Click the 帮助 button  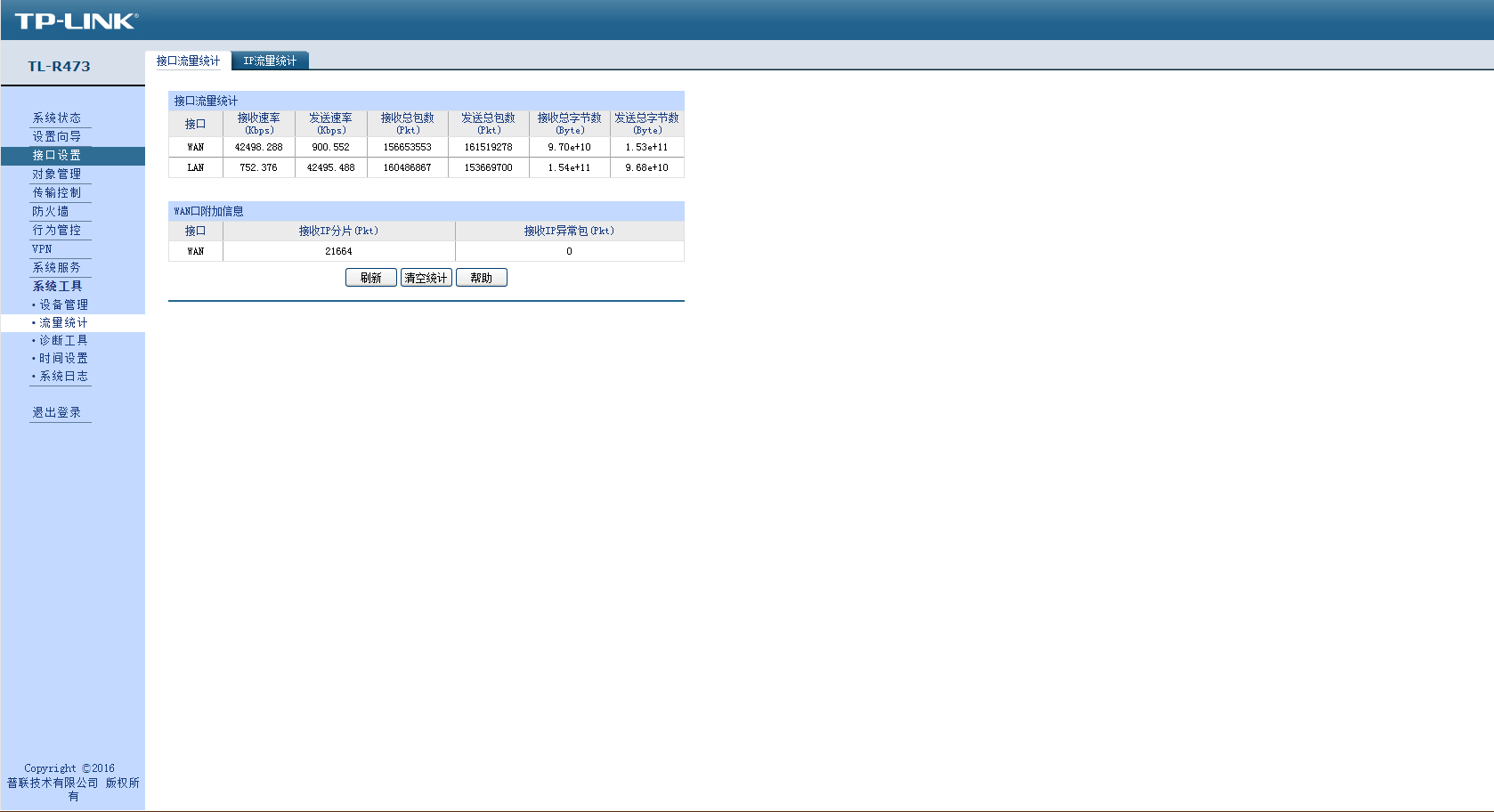pyautogui.click(x=482, y=278)
